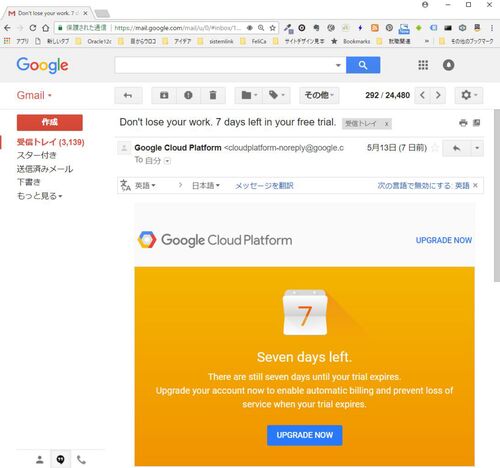
Task: Open the move-to folder dropdown
Action: pyautogui.click(x=249, y=96)
